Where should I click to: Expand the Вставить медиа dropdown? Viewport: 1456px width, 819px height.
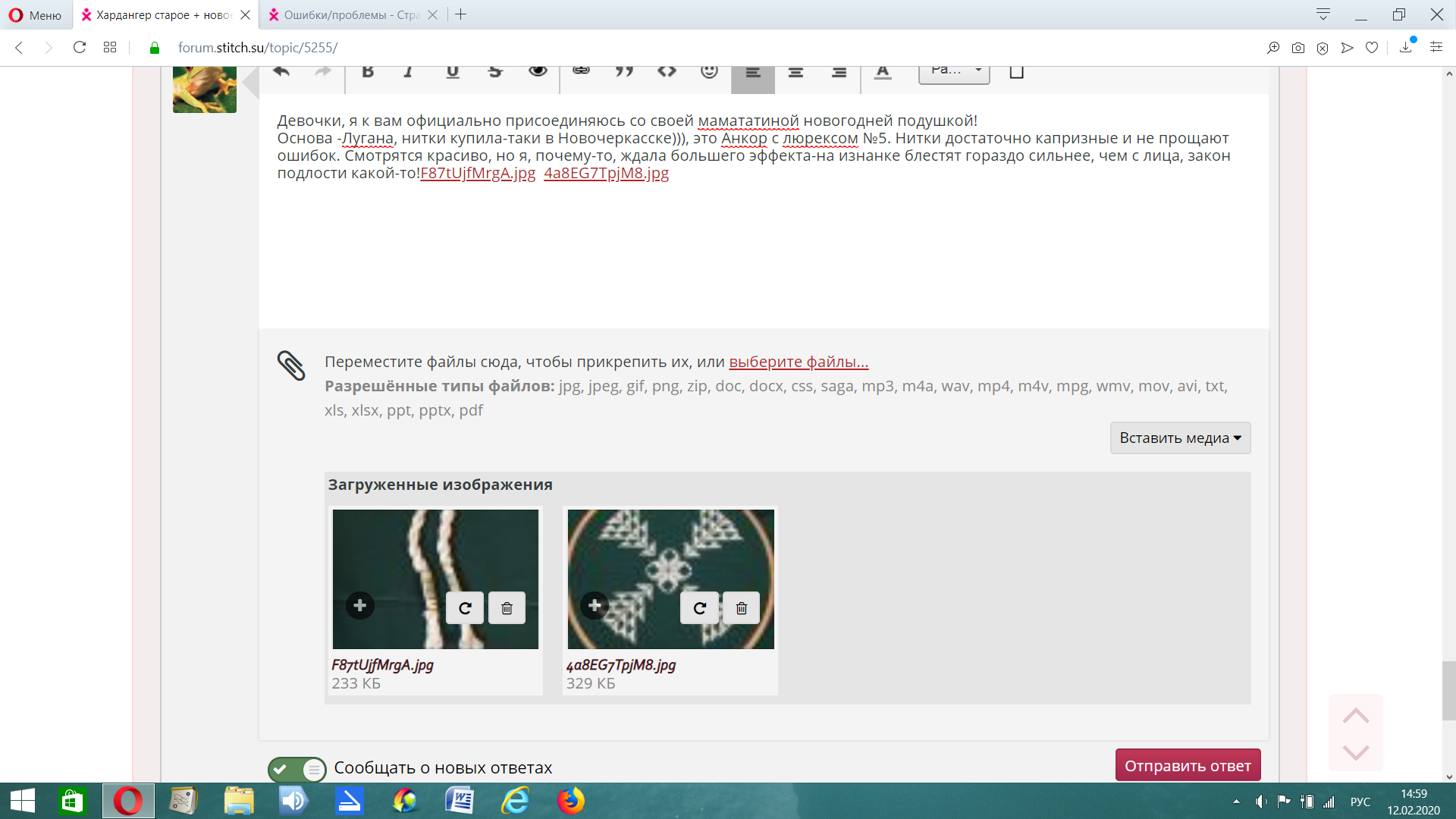pos(1180,438)
